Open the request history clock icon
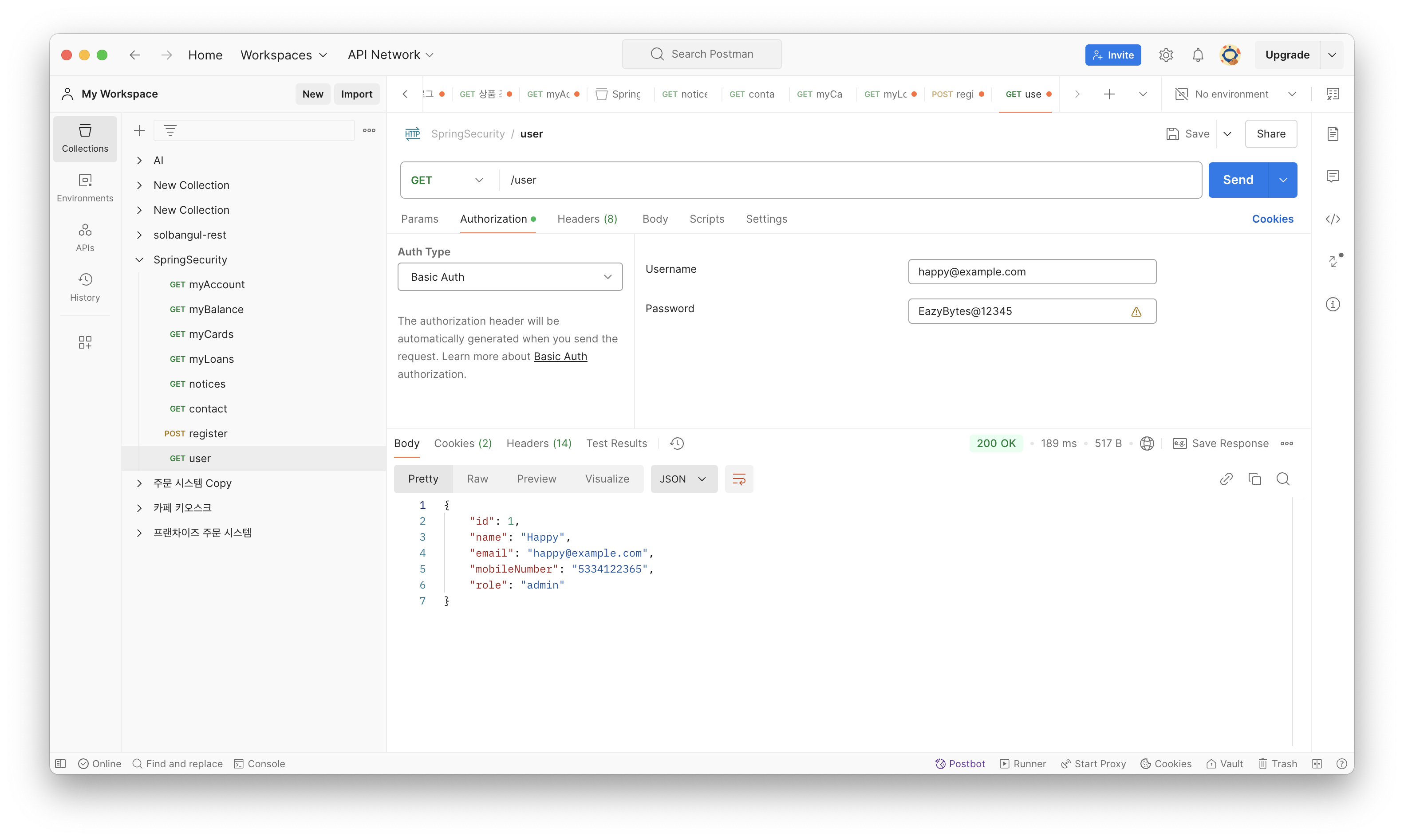This screenshot has width=1404, height=840. point(677,443)
